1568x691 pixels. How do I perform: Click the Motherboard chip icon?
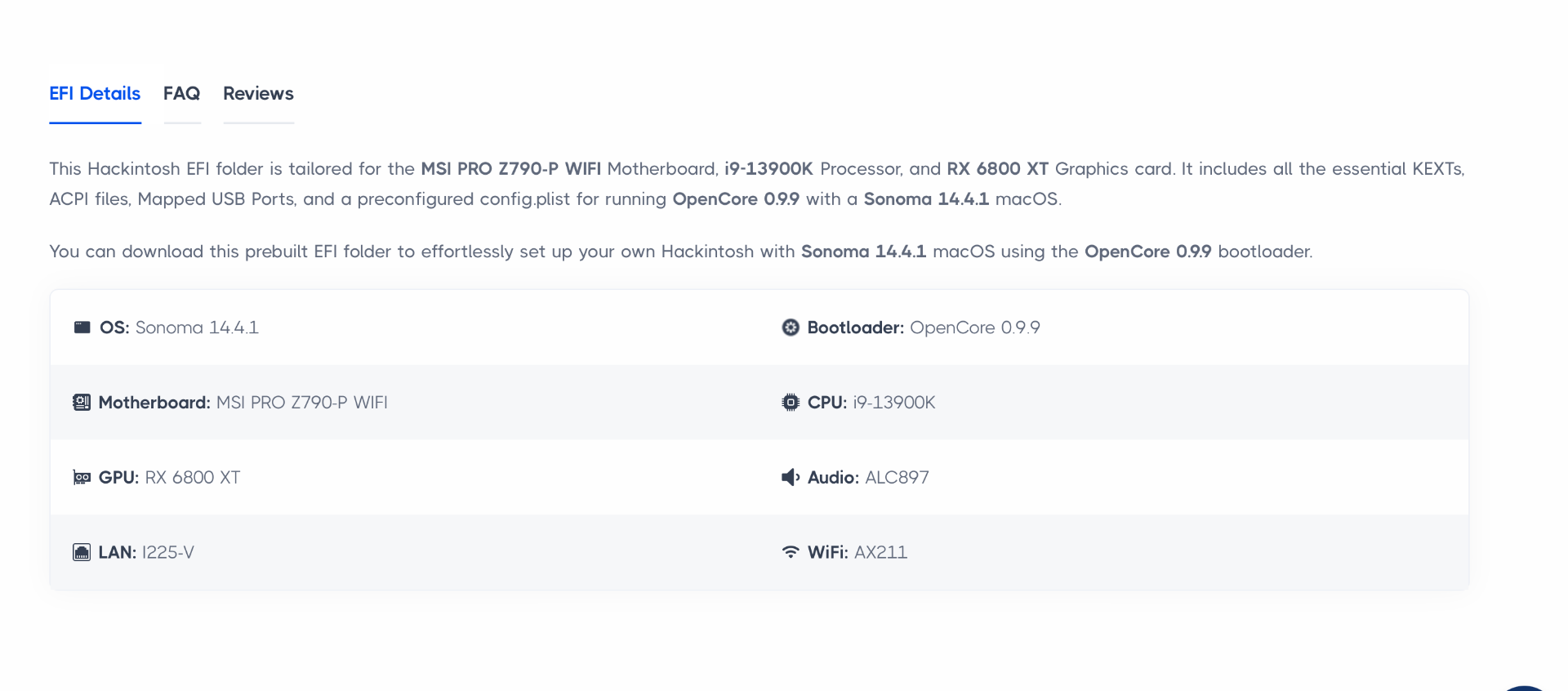click(x=82, y=403)
